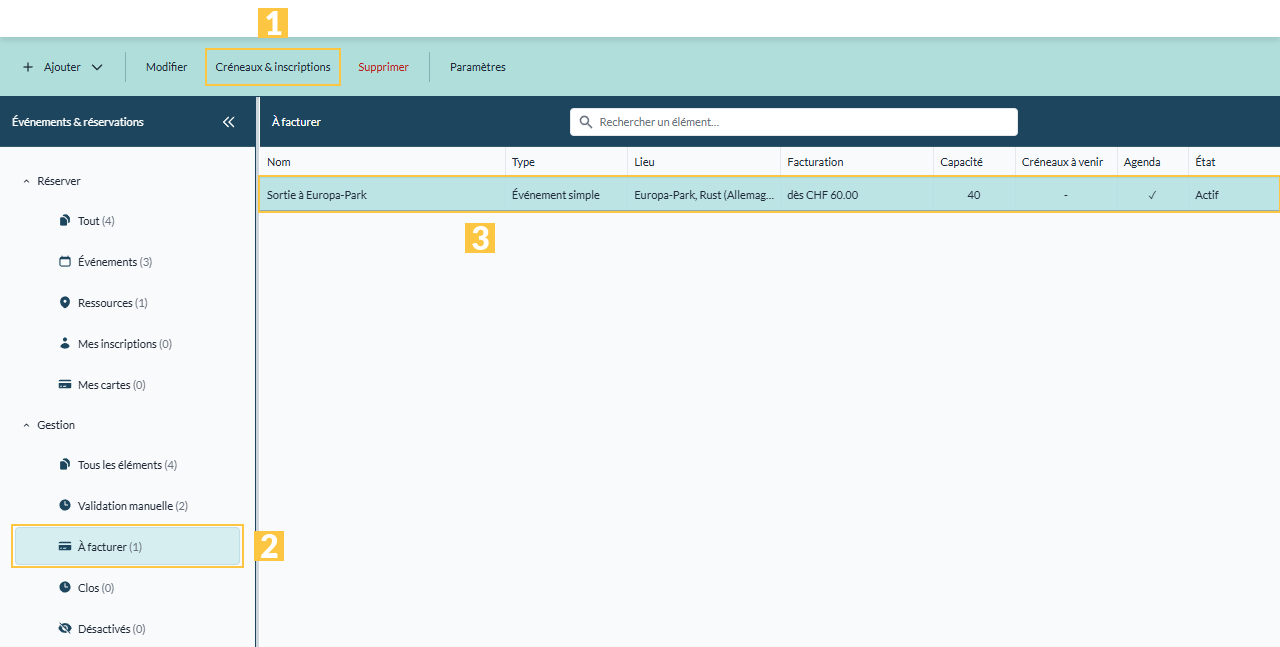This screenshot has height=647, width=1280.
Task: Sort by Créneaux à venir column header
Action: [1061, 162]
